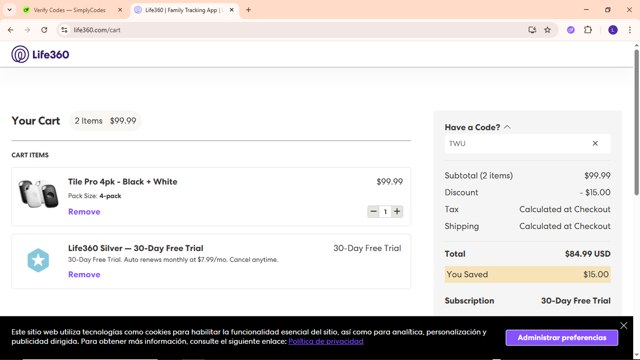Switch to the Verify Codes SimplyCodes tab
This screenshot has width=640, height=360.
pyautogui.click(x=69, y=10)
